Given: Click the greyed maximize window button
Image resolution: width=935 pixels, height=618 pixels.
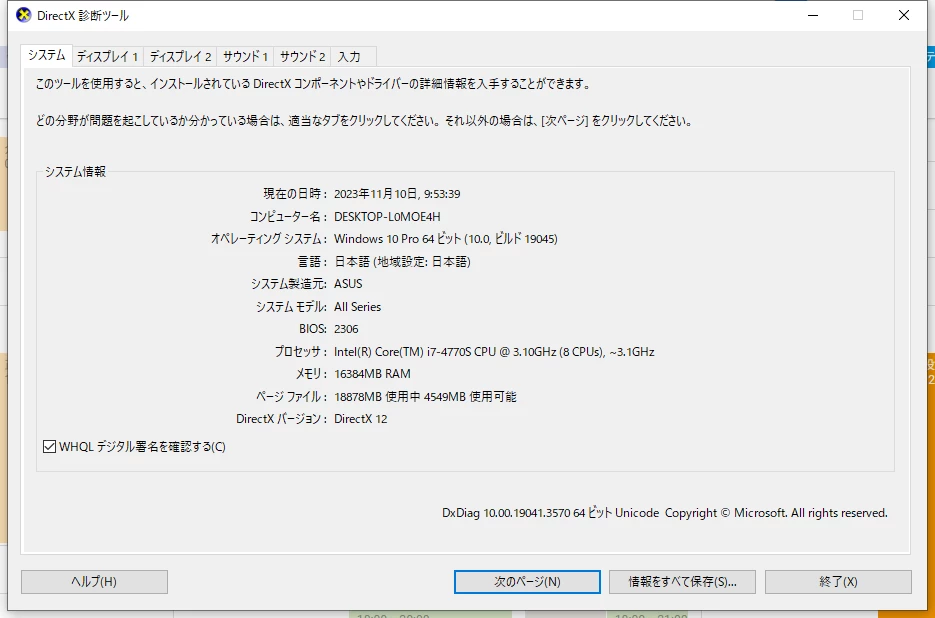Looking at the screenshot, I should 858,16.
